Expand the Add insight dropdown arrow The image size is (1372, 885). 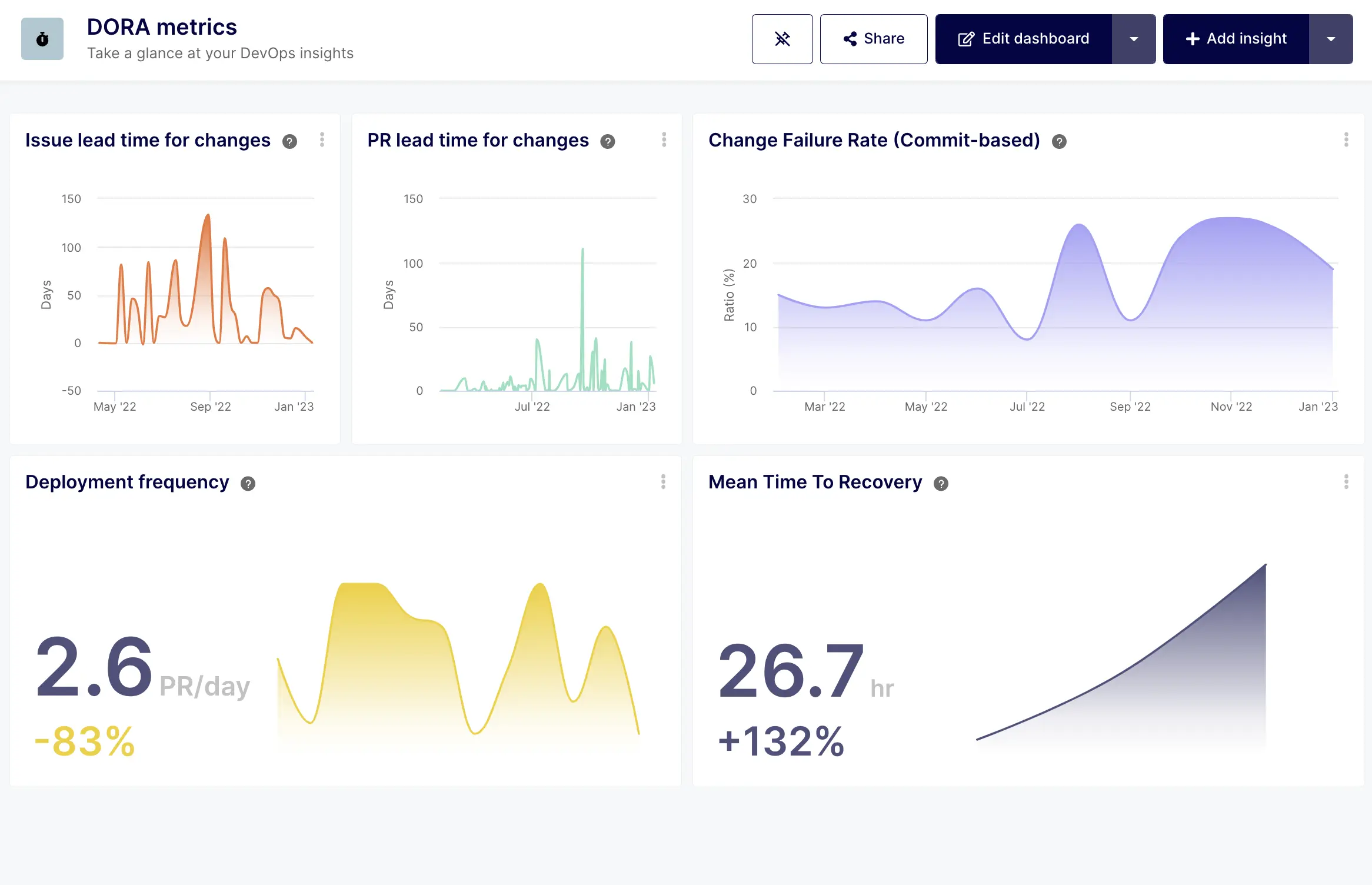[x=1331, y=39]
